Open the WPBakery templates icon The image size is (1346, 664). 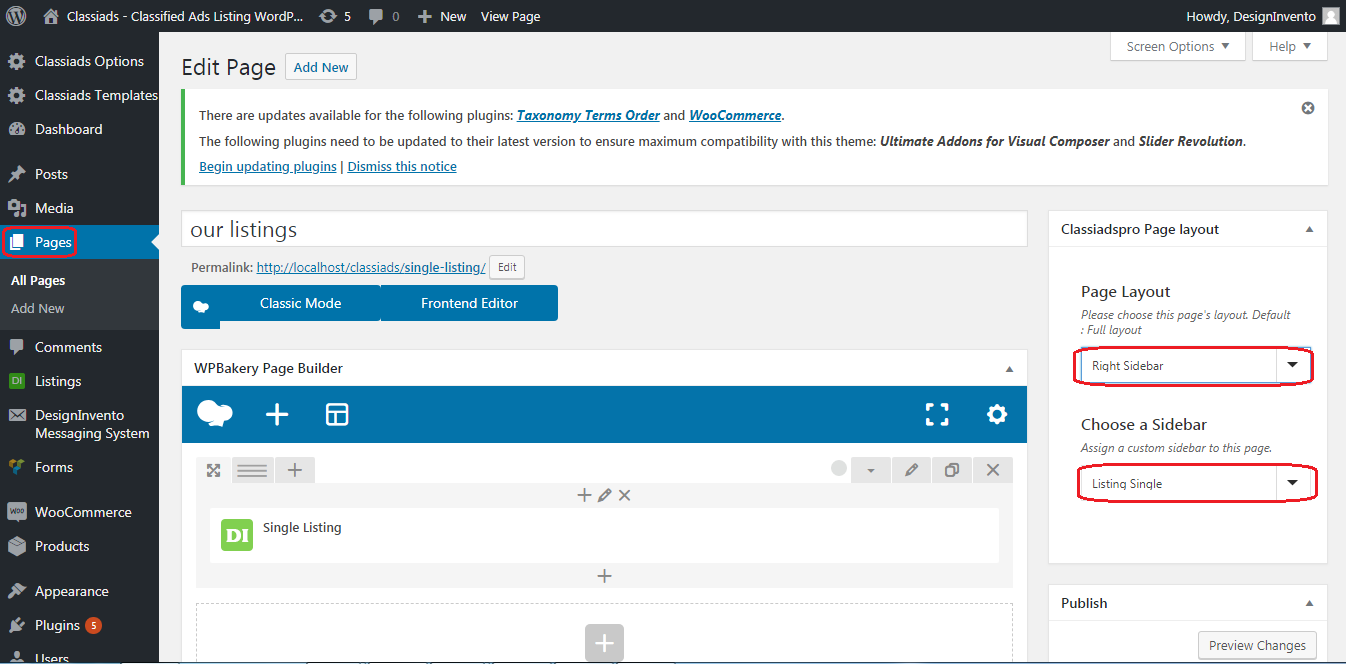click(337, 414)
